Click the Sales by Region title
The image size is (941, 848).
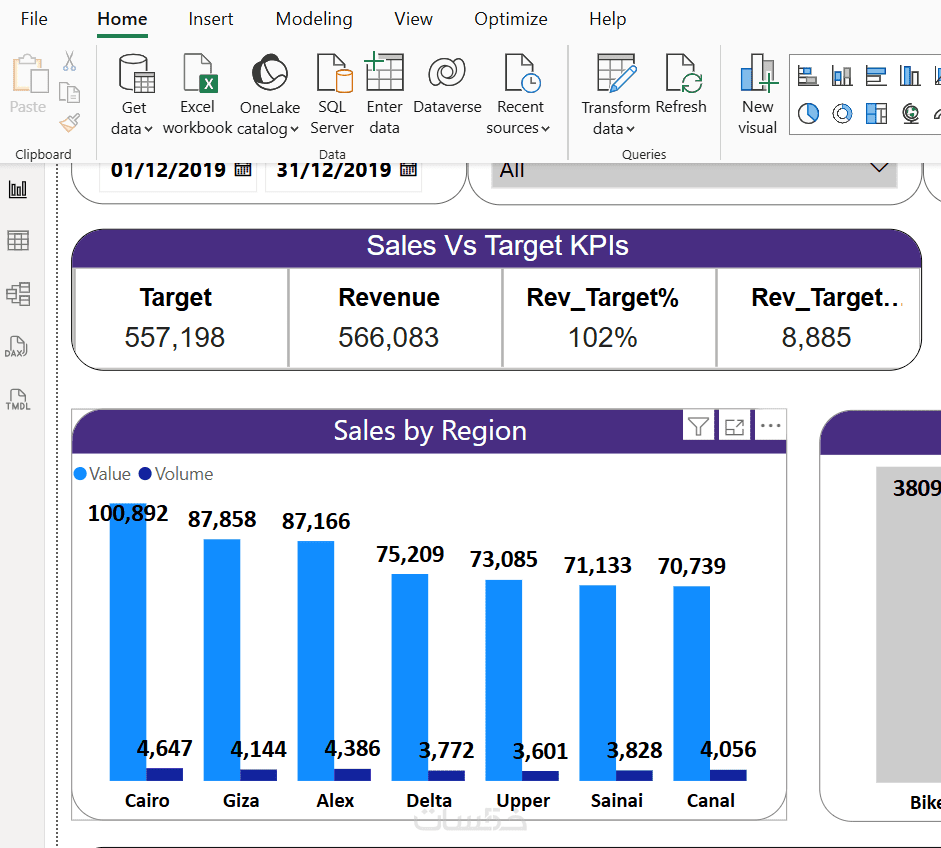click(x=430, y=431)
